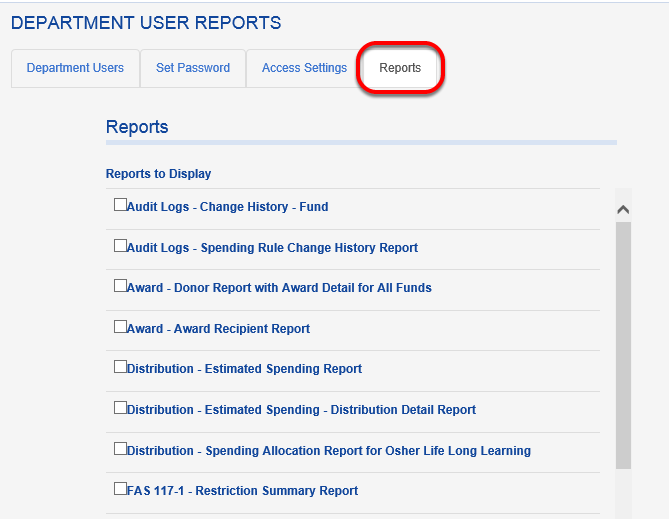Click 'Award - Award Recipient Report' label

[218, 329]
